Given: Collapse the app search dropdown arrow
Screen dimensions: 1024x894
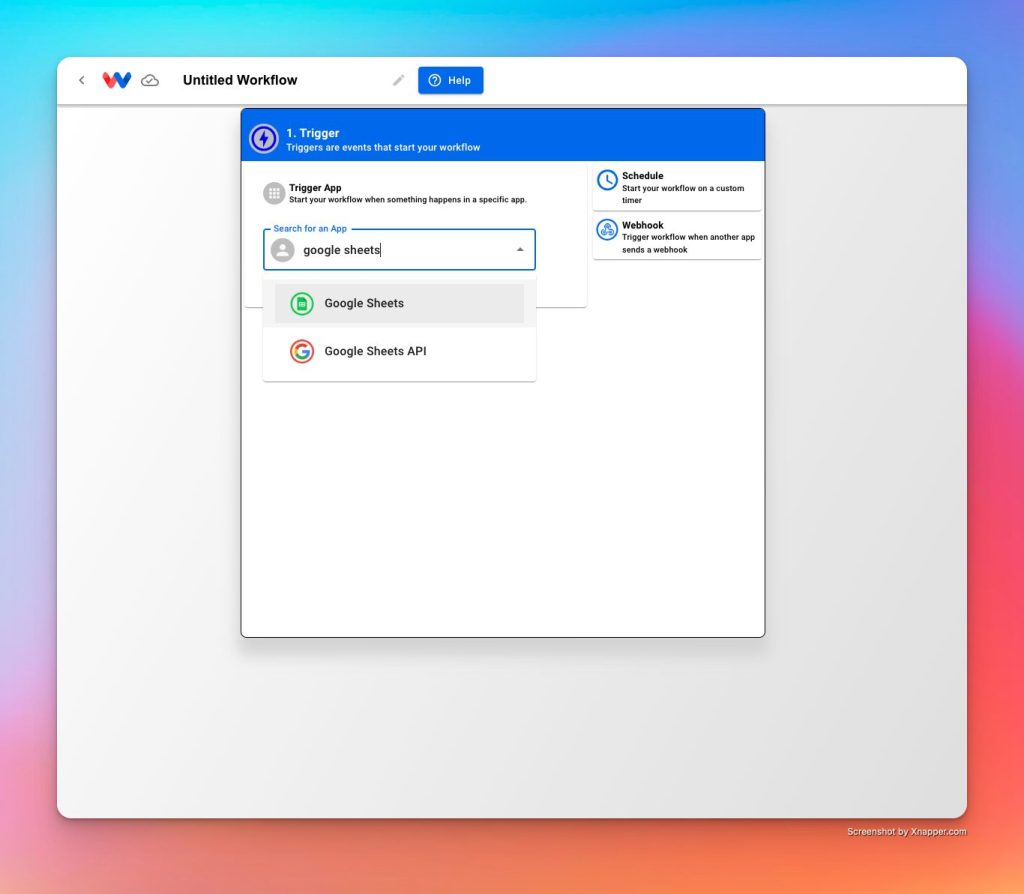Looking at the screenshot, I should coord(520,249).
